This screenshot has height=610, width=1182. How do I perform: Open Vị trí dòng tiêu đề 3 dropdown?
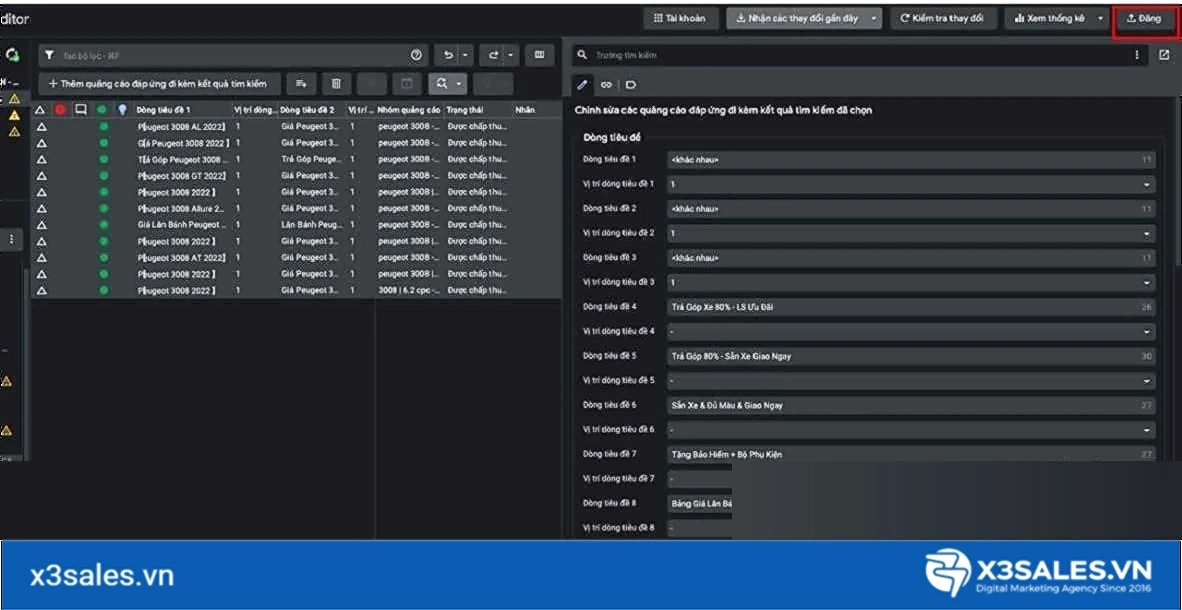911,283
